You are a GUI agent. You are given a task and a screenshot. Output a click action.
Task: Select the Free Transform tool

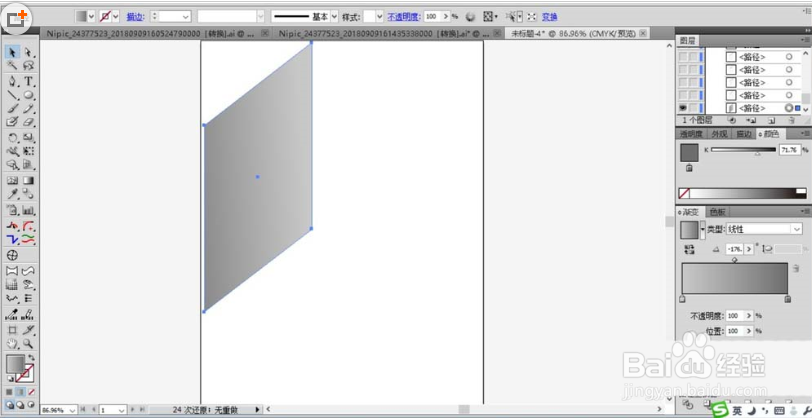tap(28, 151)
